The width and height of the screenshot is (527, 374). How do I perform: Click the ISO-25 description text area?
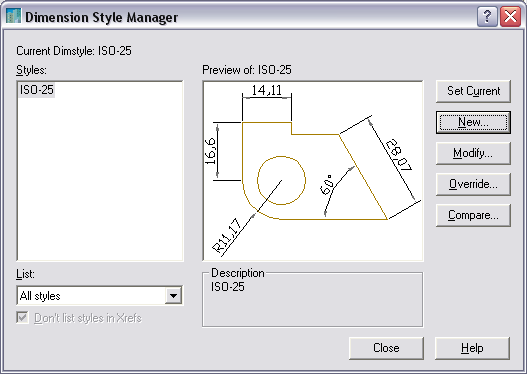(x=313, y=300)
